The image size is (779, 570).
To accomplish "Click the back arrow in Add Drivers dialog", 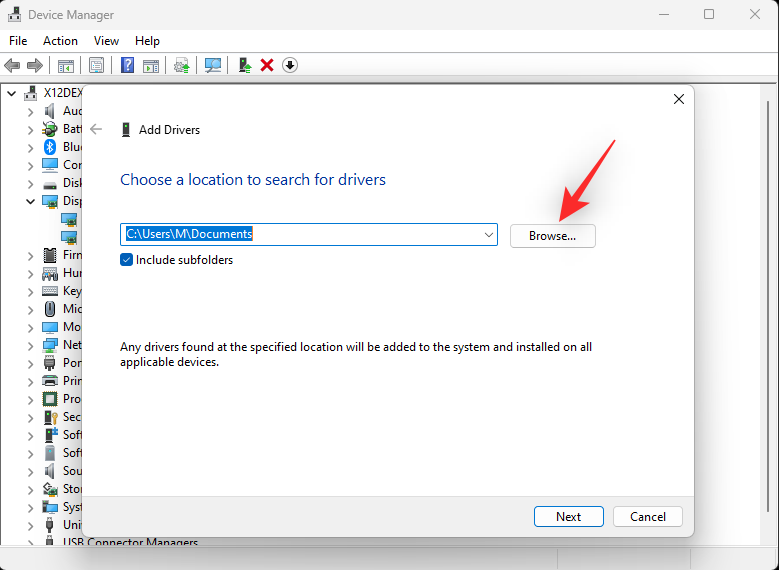I will [x=96, y=130].
